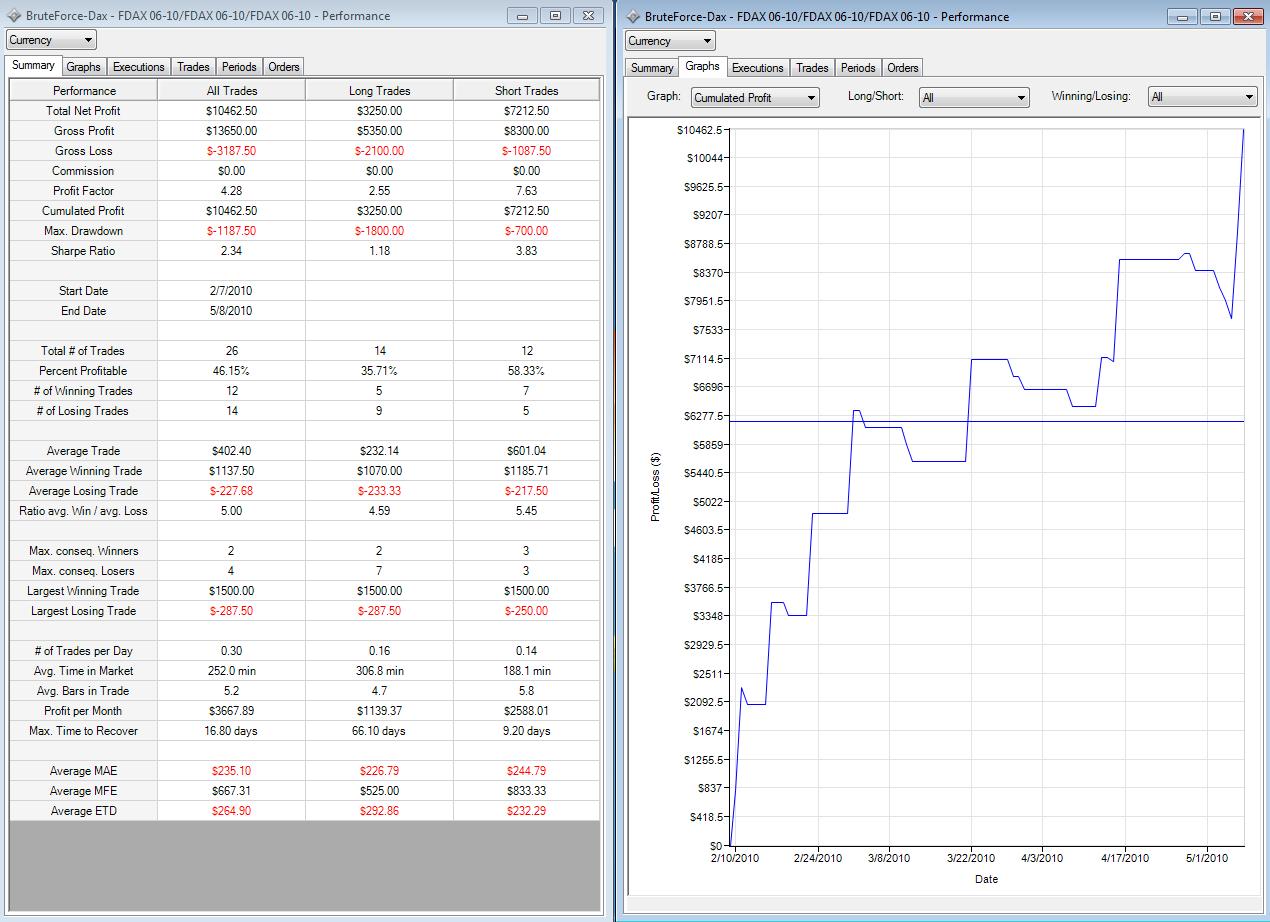Click the Profit/Loss ($) axis title
The height and width of the screenshot is (922, 1270).
click(x=656, y=487)
